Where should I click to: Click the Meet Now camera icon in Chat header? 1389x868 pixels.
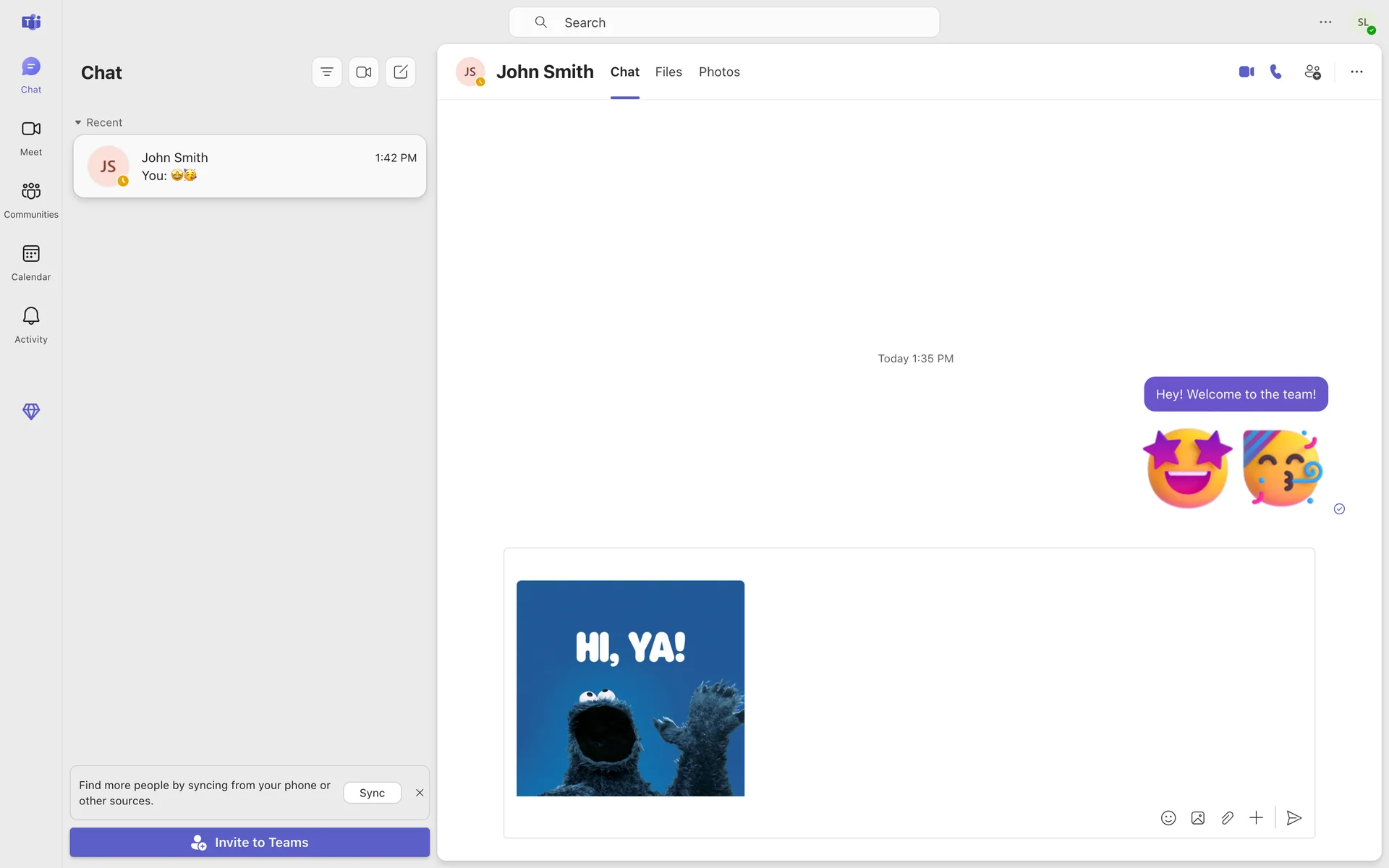click(364, 72)
